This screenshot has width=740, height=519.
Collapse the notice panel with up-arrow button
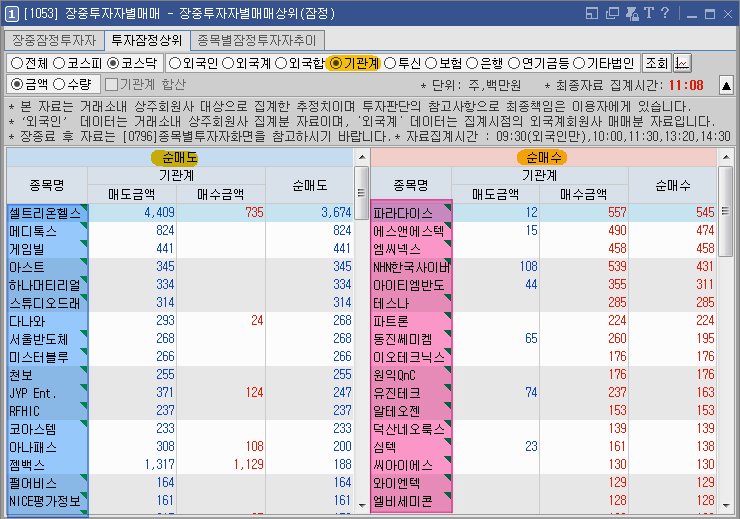point(726,85)
